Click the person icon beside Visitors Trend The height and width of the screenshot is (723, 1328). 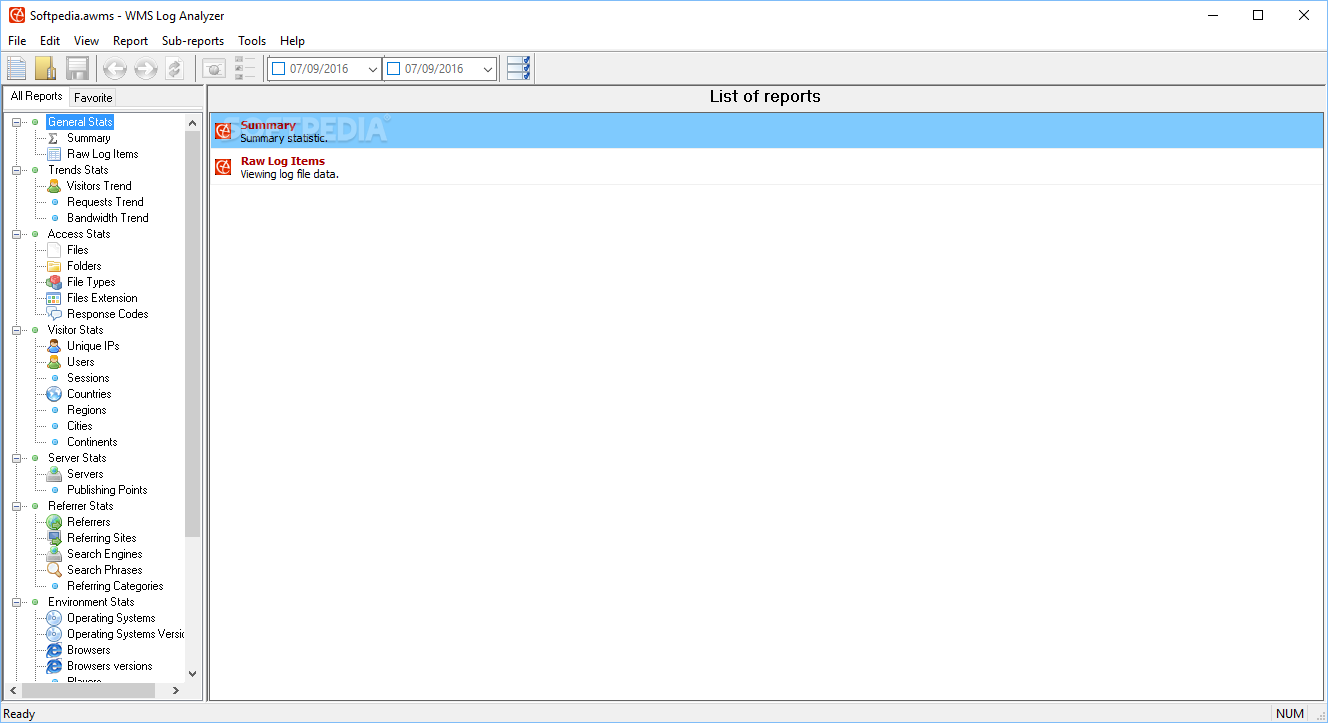pos(54,186)
